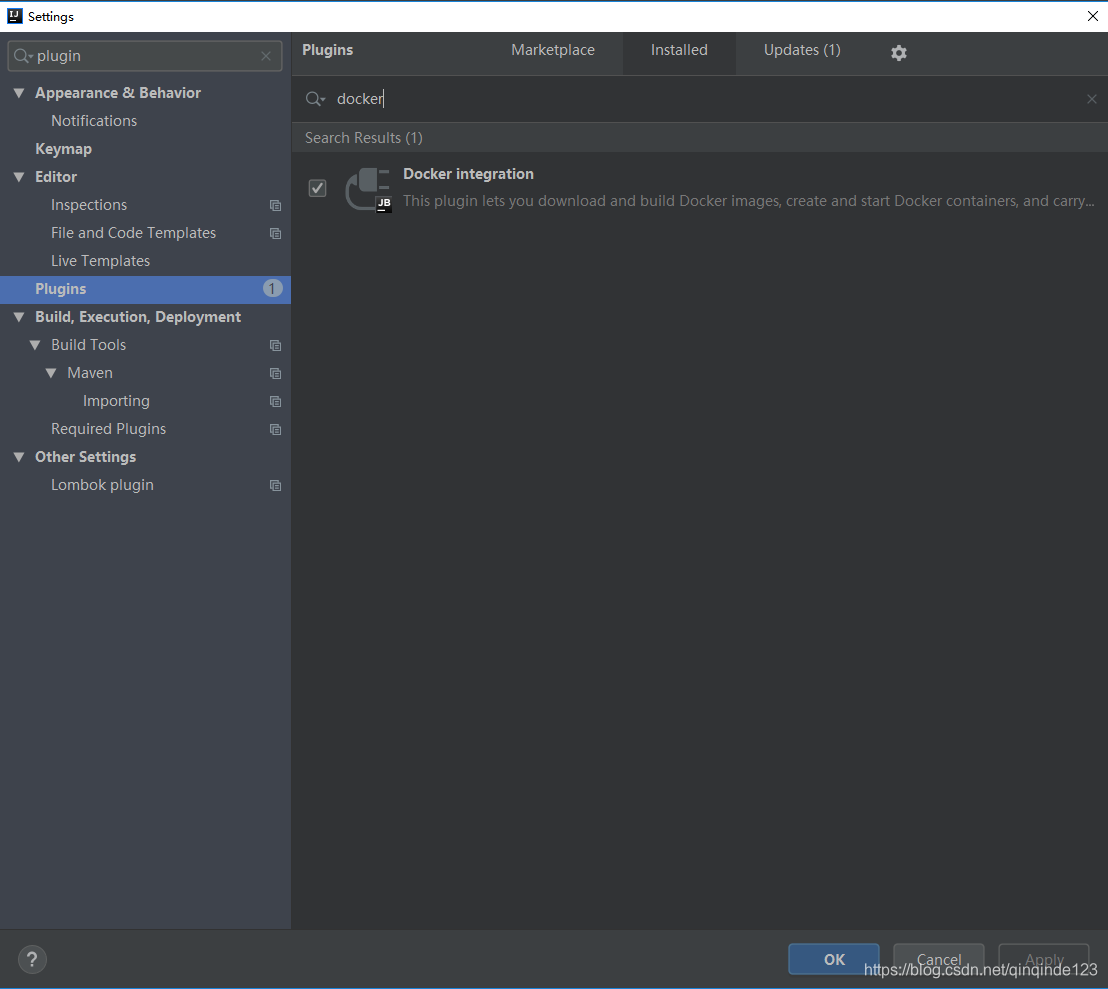The height and width of the screenshot is (989, 1108).
Task: Collapse the Appearance & Behavior section
Action: pos(19,93)
